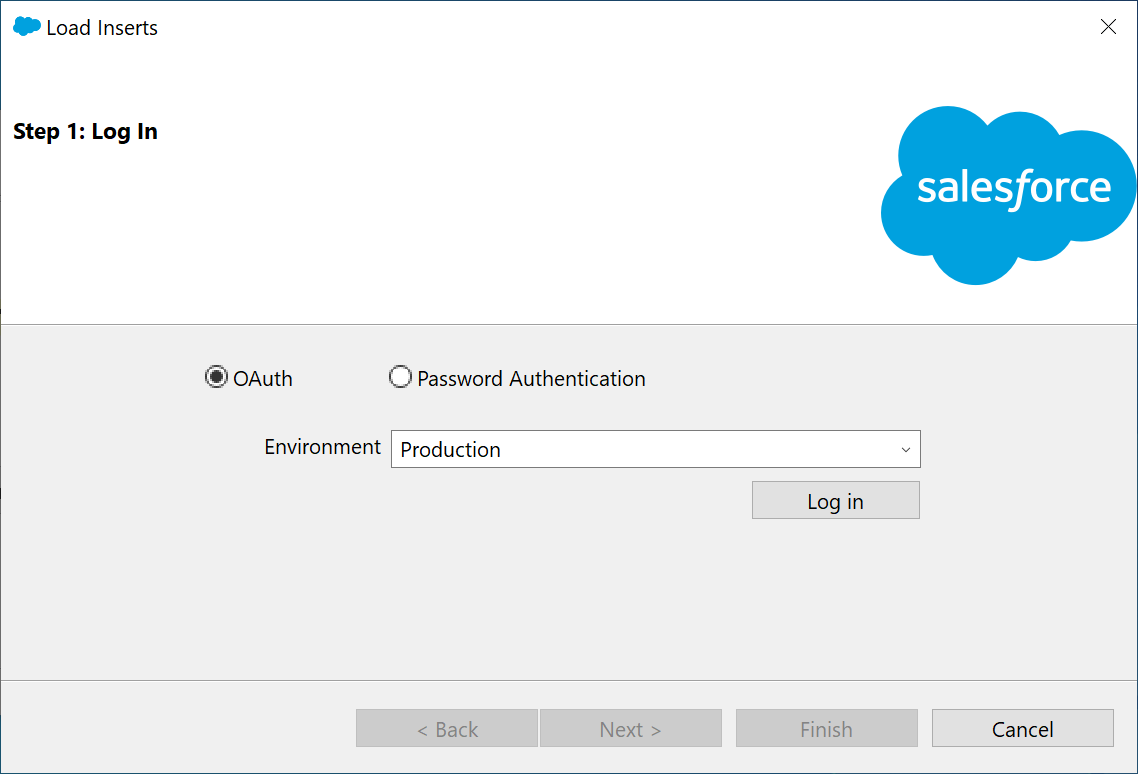This screenshot has height=774, width=1138.
Task: Click the Production value in Environment field
Action: (451, 450)
